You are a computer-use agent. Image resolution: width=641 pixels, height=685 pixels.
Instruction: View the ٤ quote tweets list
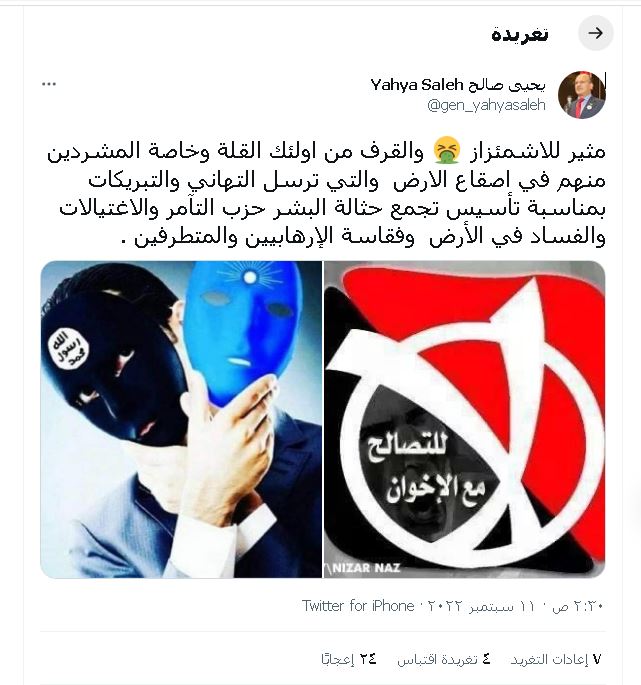(444, 659)
